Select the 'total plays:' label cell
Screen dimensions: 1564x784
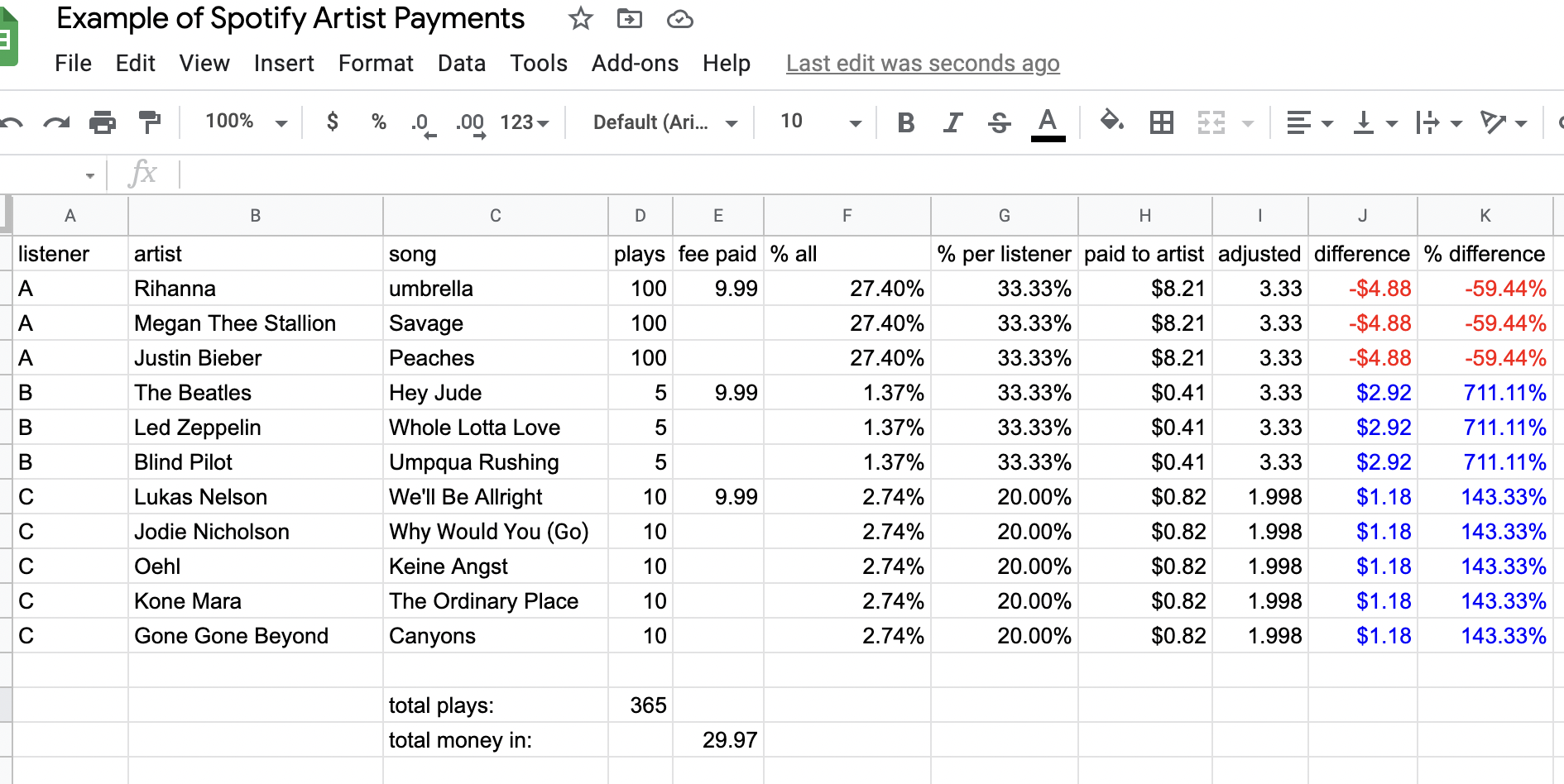coord(496,705)
